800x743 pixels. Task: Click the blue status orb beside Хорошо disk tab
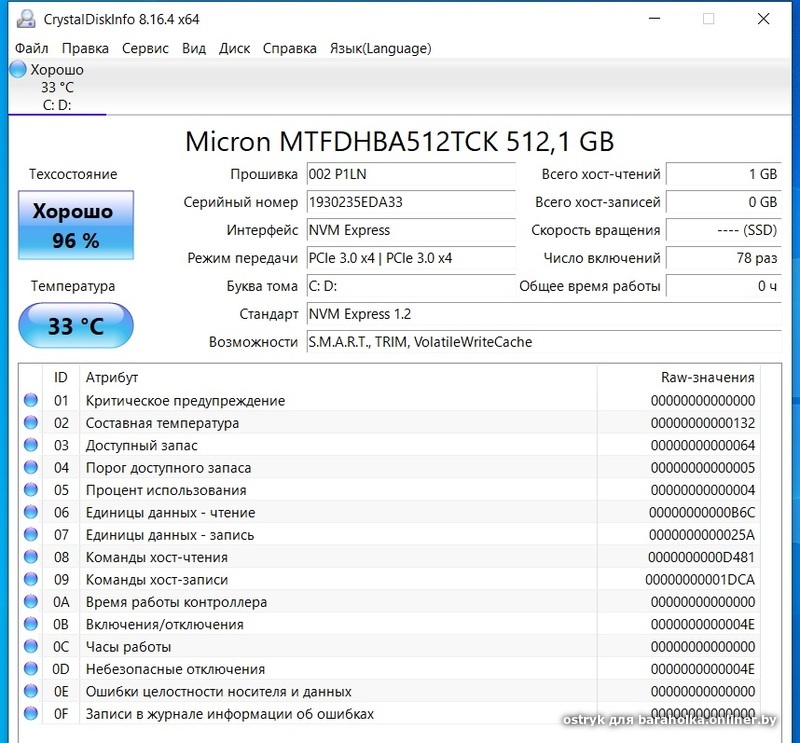tap(18, 69)
